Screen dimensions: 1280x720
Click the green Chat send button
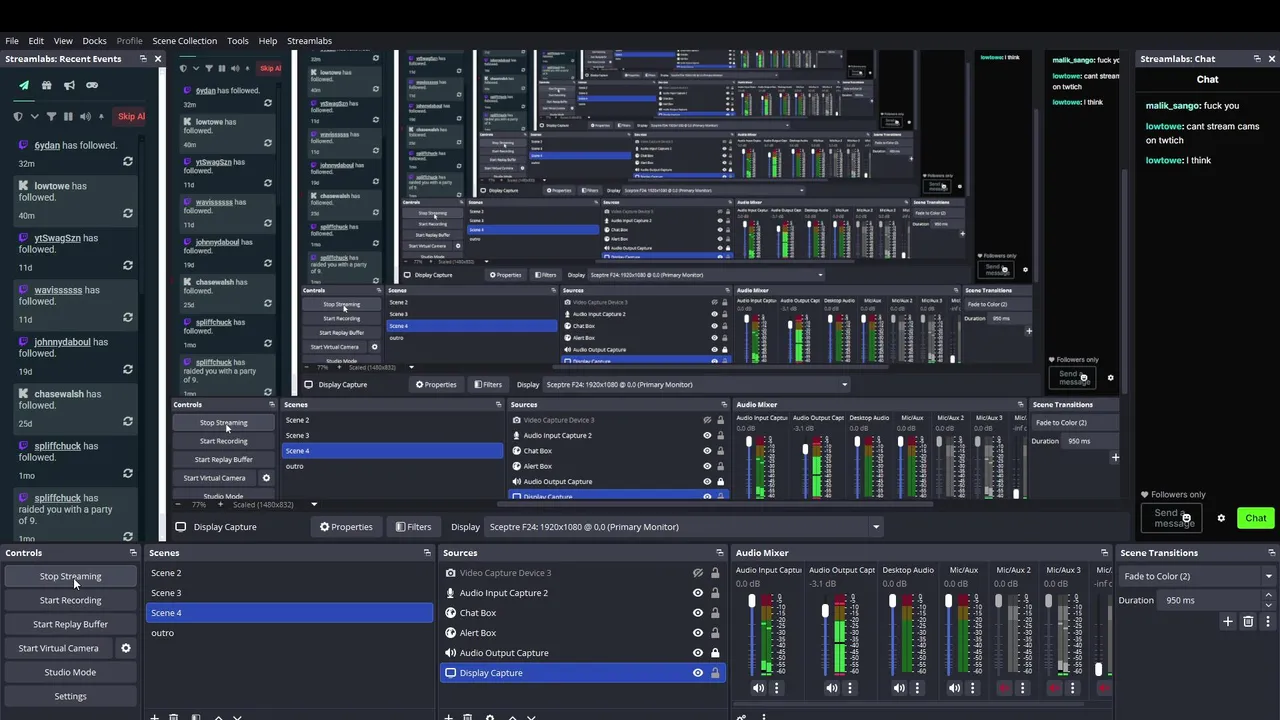tap(1255, 518)
